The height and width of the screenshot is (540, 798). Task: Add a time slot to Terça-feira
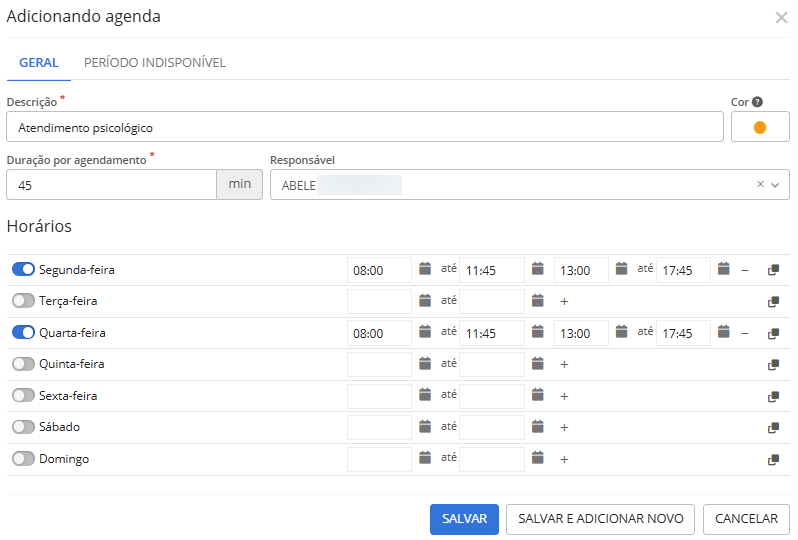[564, 301]
